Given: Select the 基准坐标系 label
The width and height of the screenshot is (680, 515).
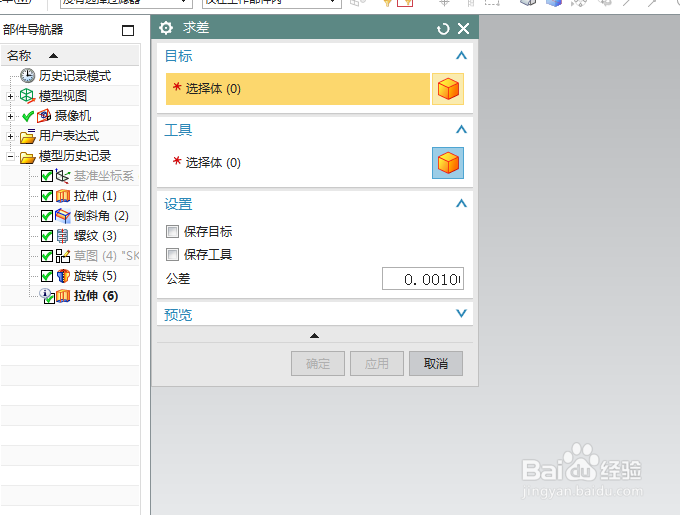Looking at the screenshot, I should point(104,176).
